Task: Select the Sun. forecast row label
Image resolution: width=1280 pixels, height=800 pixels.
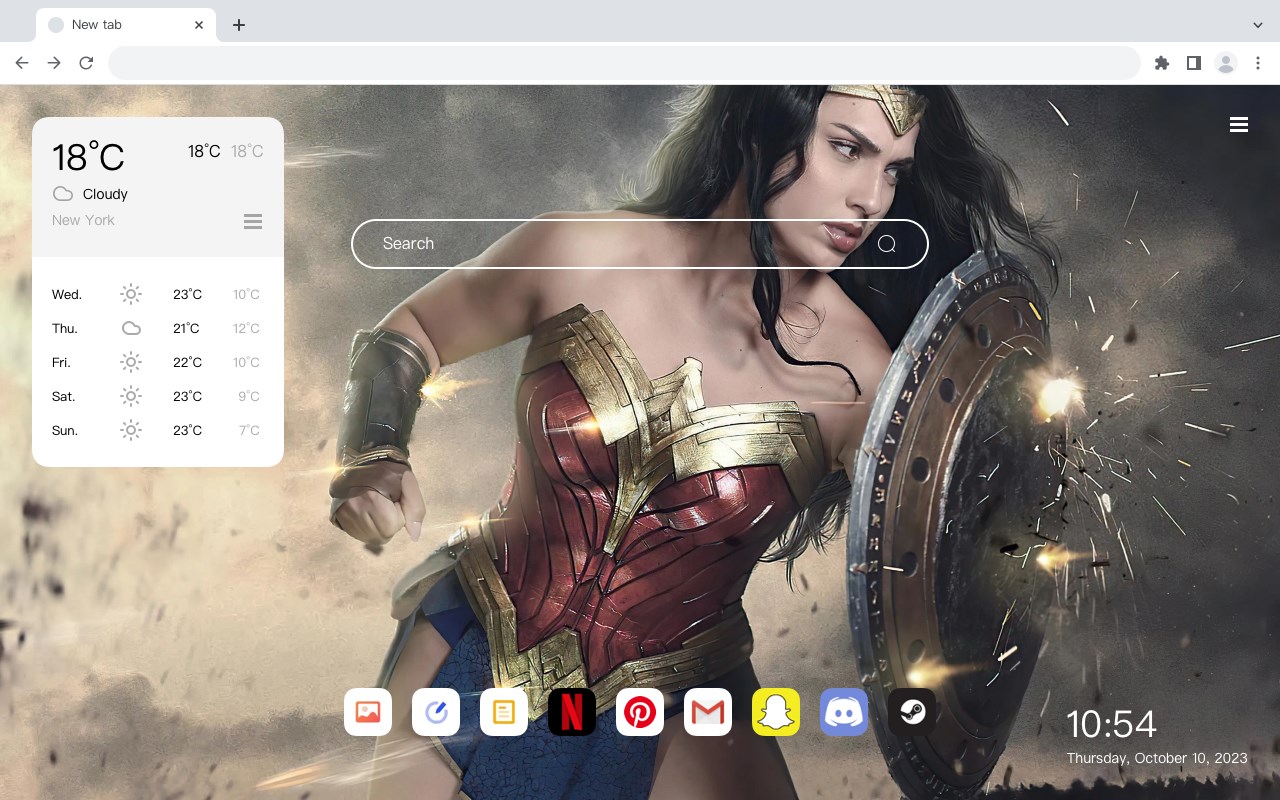Action: point(65,431)
